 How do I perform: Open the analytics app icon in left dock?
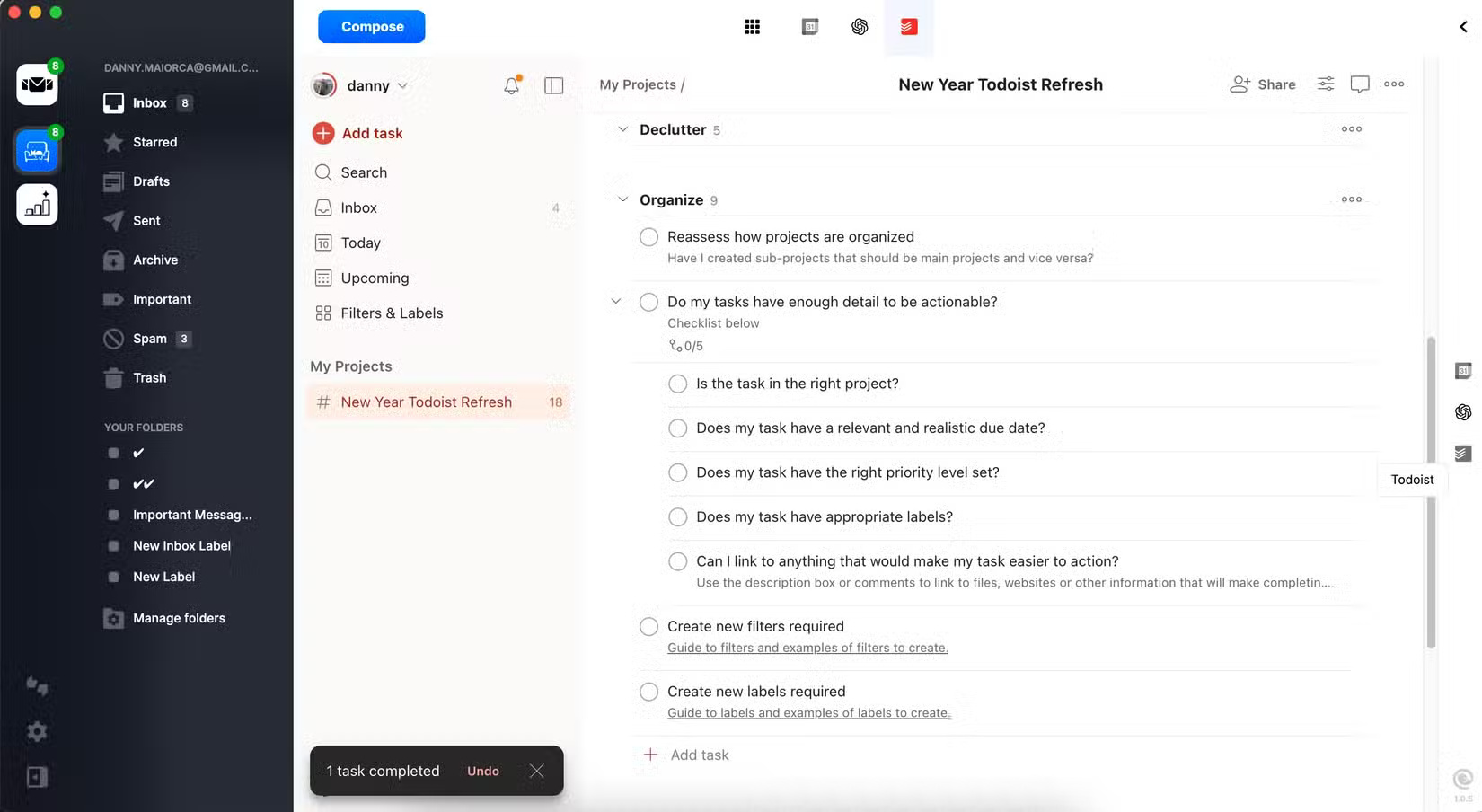coord(36,204)
